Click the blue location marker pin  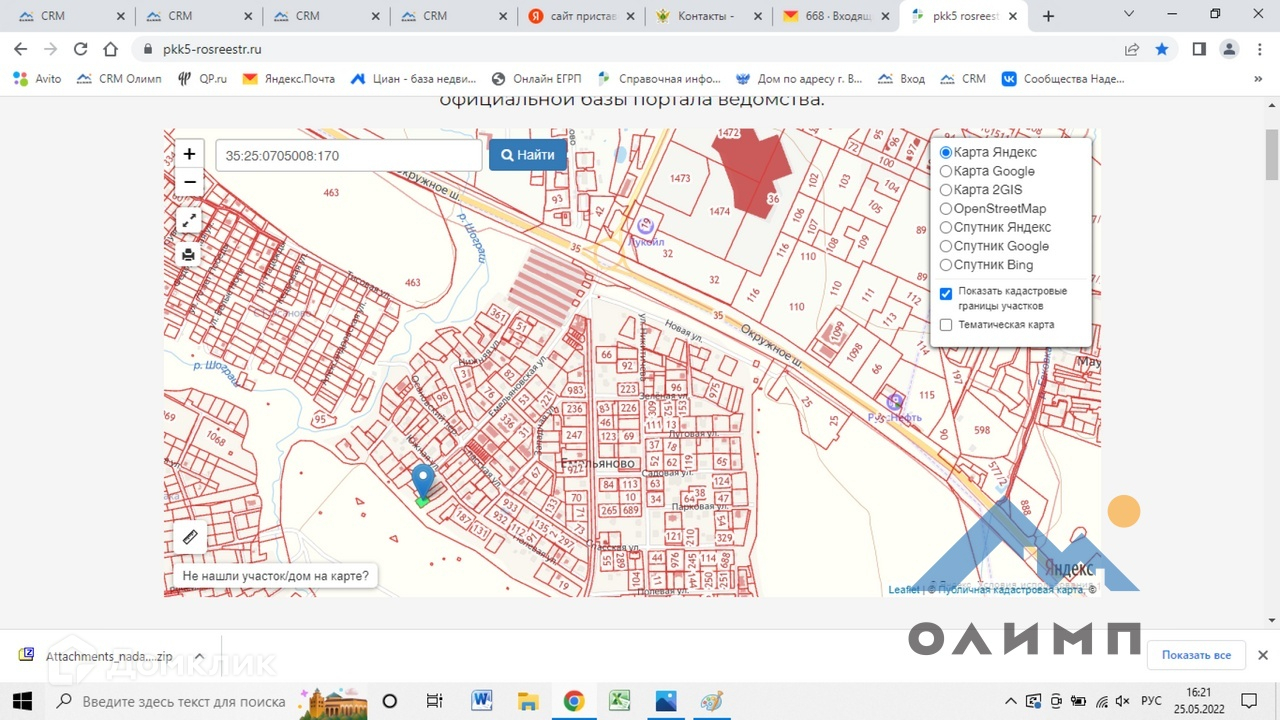(424, 481)
